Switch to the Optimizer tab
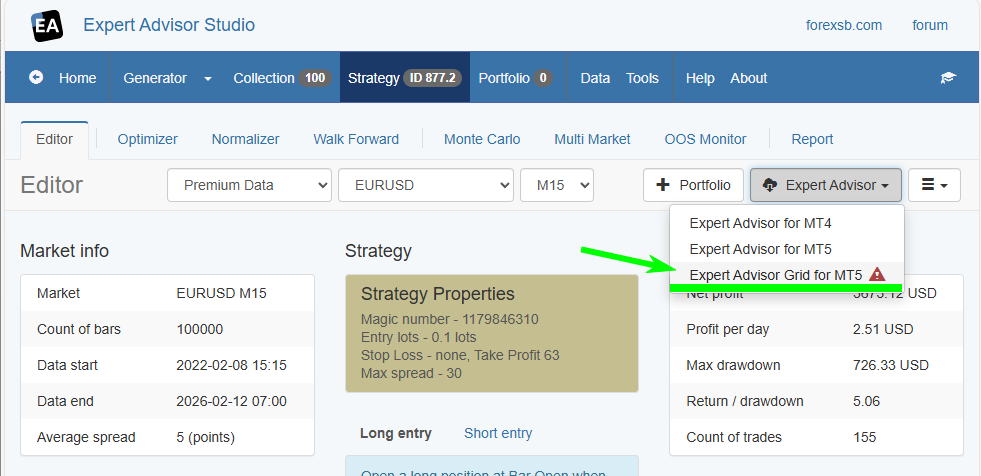Image resolution: width=981 pixels, height=476 pixels. (147, 139)
